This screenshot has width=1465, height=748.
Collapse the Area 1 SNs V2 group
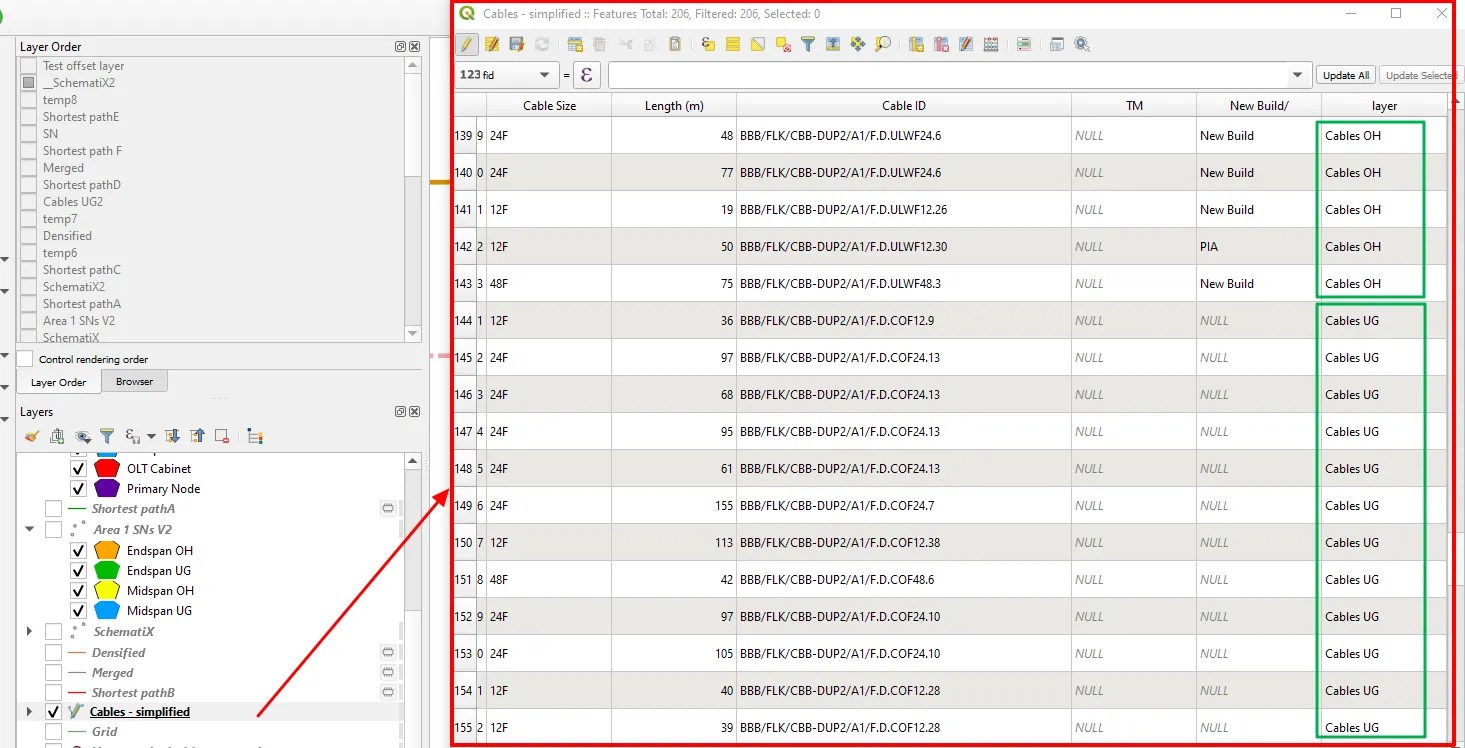[x=29, y=528]
